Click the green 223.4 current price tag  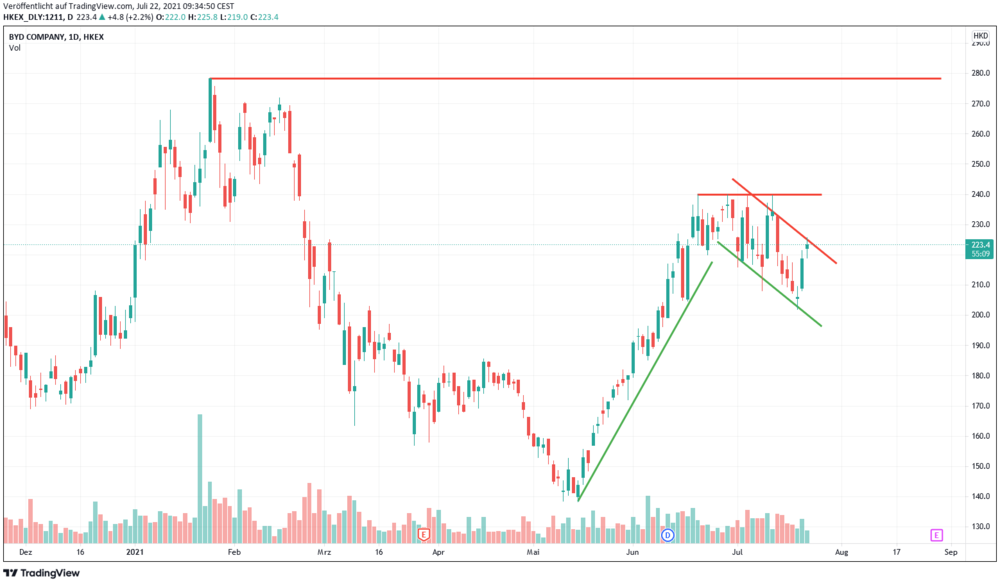(x=980, y=249)
